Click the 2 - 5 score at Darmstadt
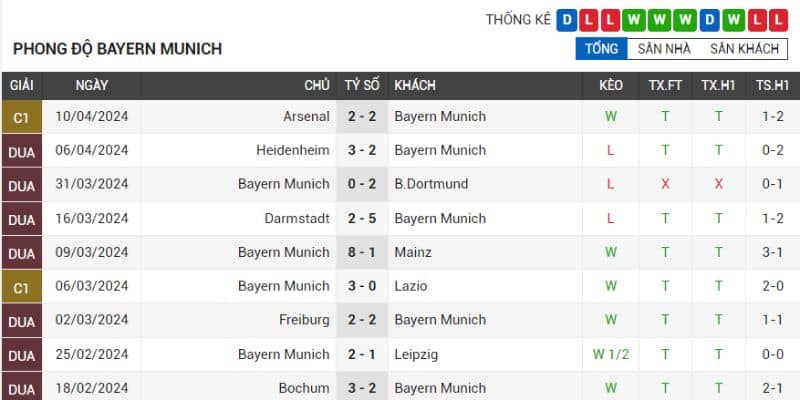 tap(362, 218)
